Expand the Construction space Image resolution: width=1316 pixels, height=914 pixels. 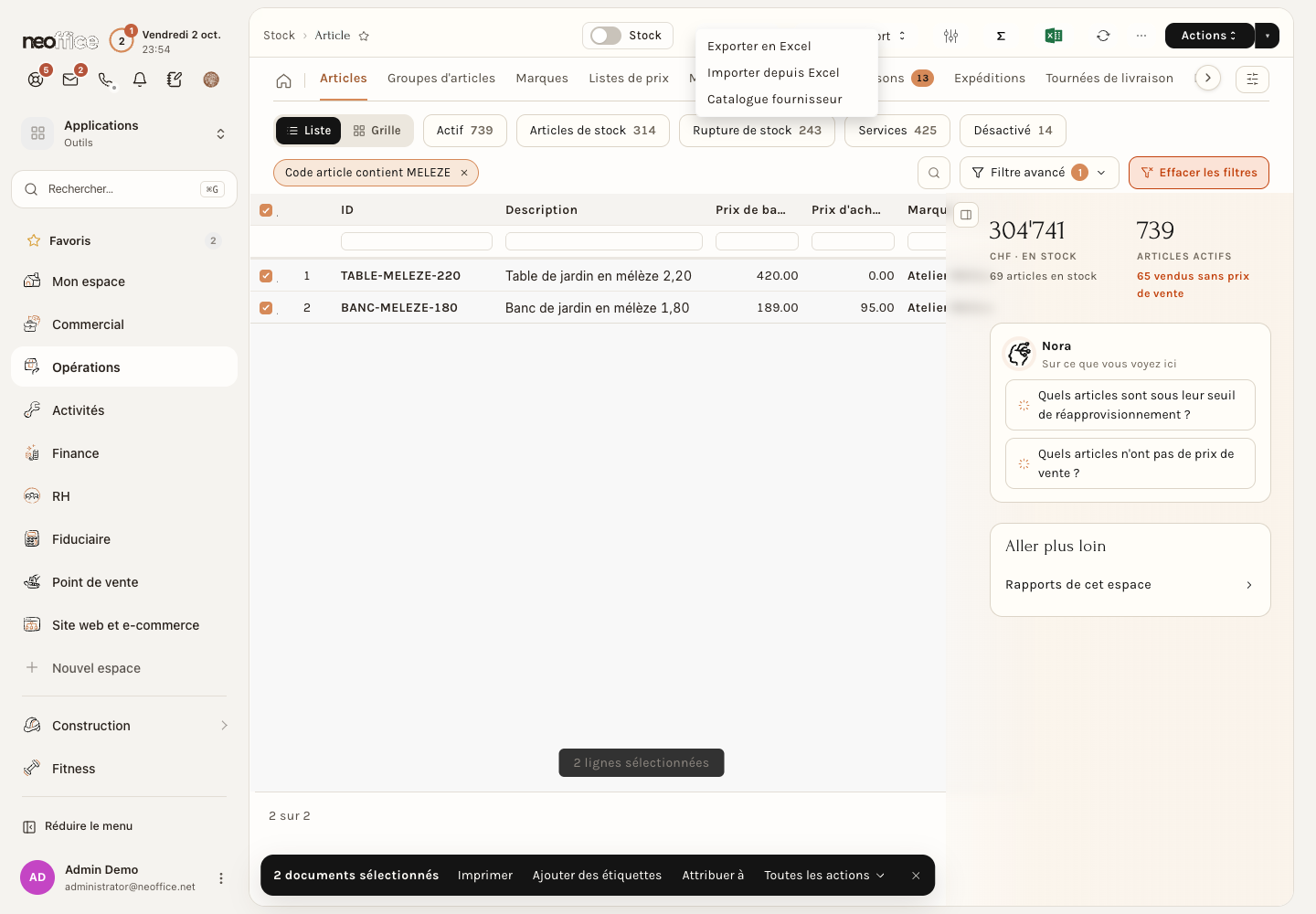pos(224,726)
